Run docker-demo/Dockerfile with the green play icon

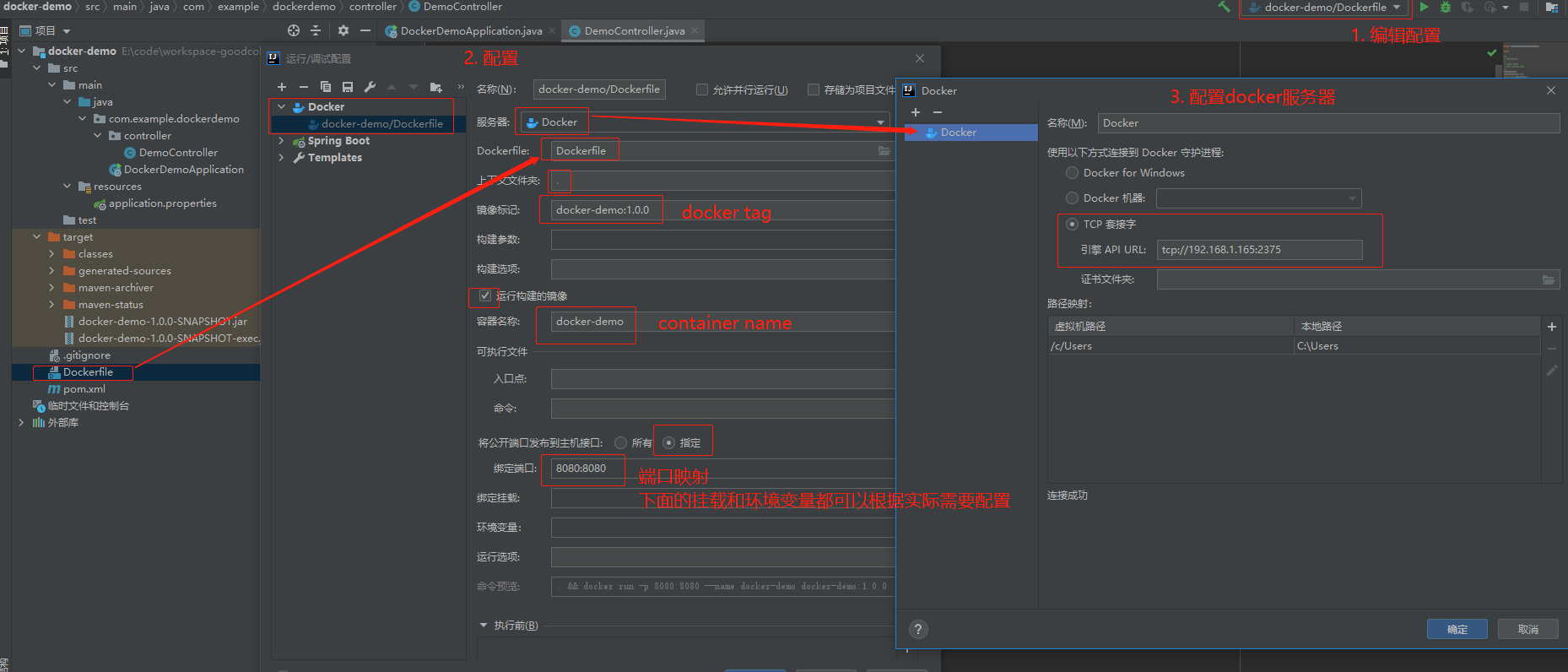(x=1425, y=7)
